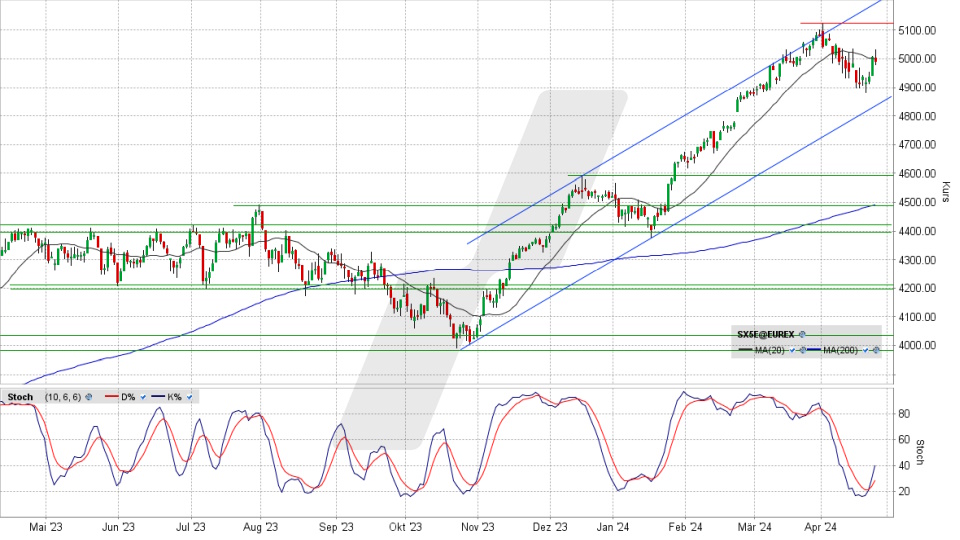Click the MA(20) gray line swatch

(746, 350)
